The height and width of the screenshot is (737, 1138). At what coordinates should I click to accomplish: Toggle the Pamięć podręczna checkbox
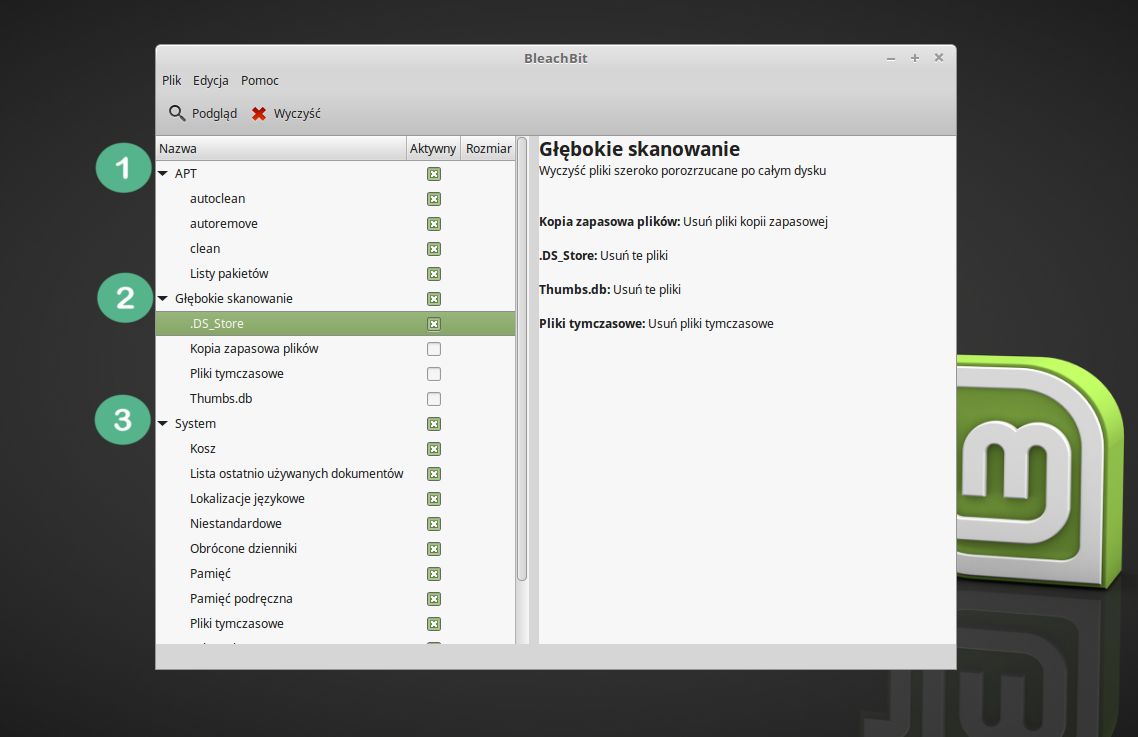tap(434, 599)
